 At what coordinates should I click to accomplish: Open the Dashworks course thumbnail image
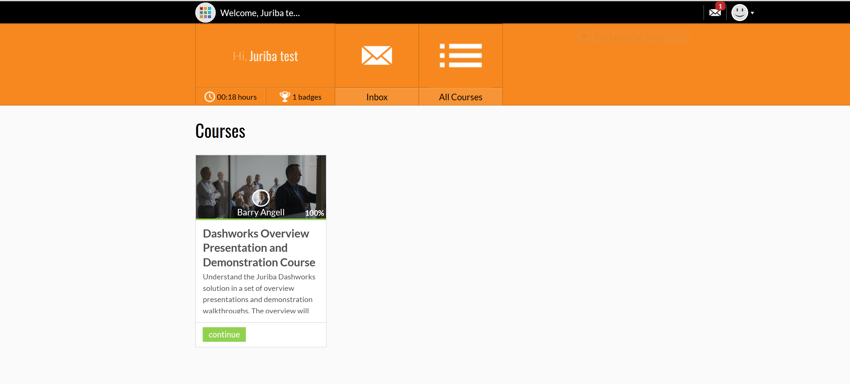point(261,187)
